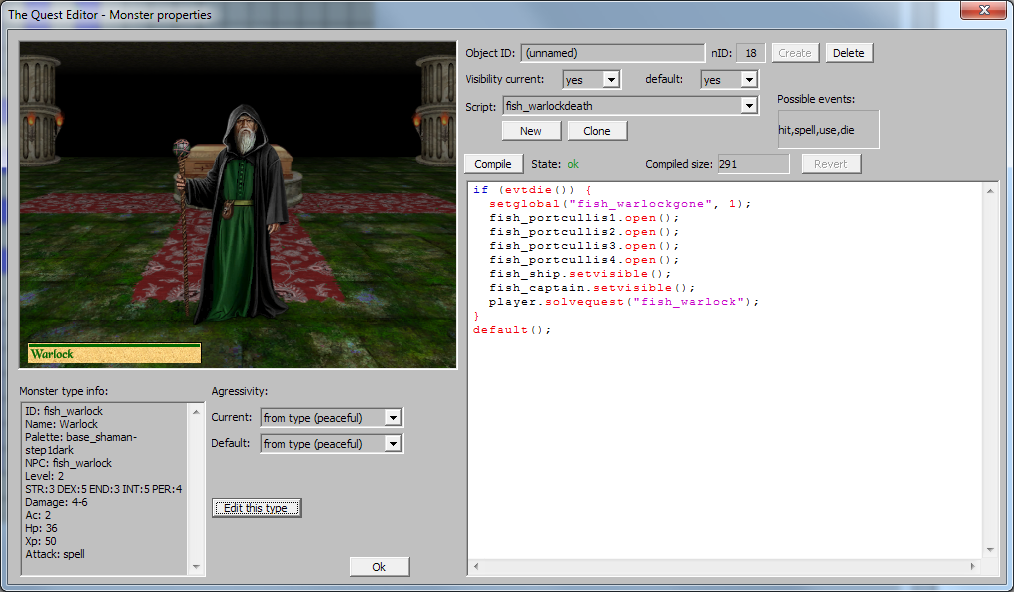This screenshot has height=592, width=1014.
Task: Open the Visibility current dropdown
Action: point(611,80)
